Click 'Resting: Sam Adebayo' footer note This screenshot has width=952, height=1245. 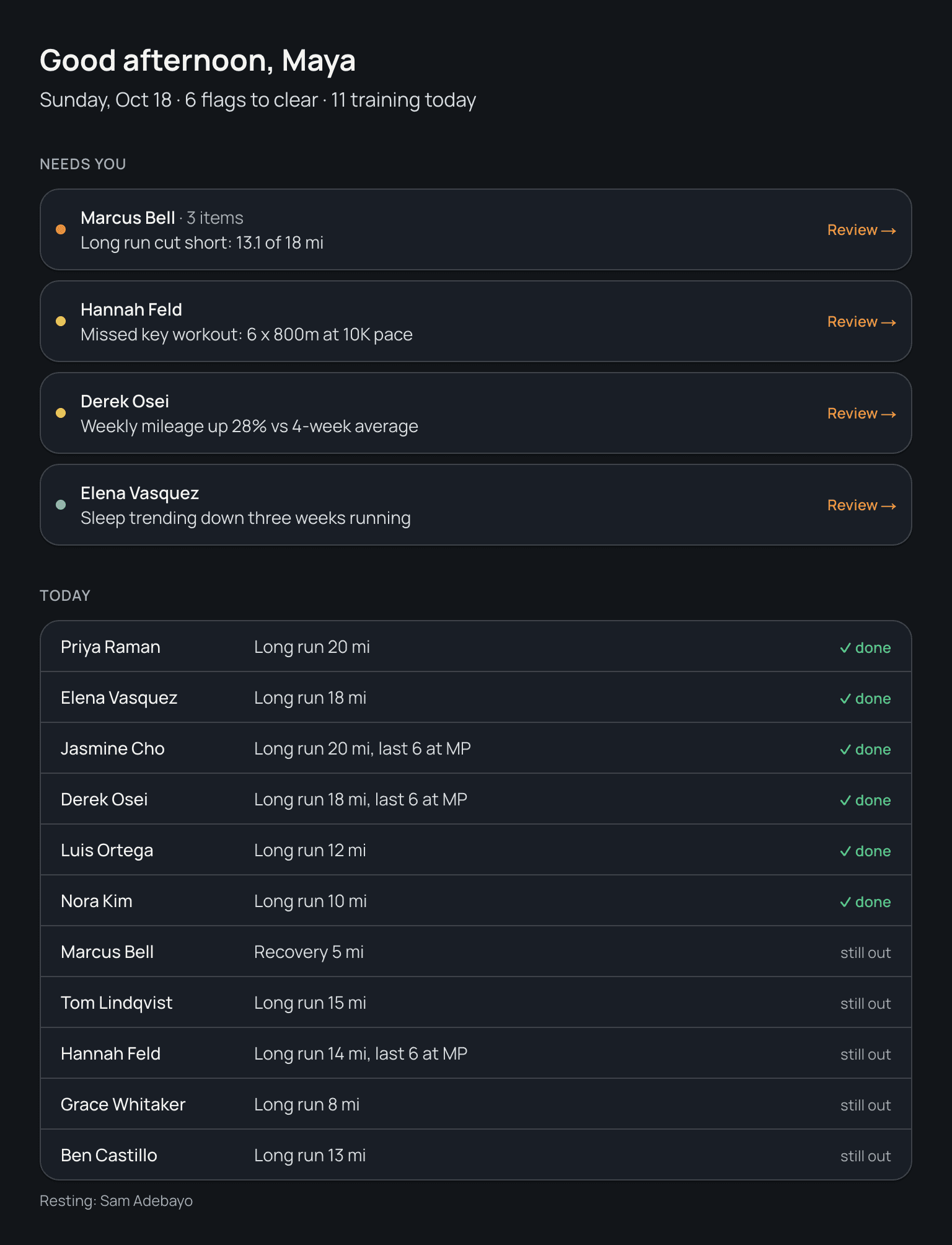116,1201
